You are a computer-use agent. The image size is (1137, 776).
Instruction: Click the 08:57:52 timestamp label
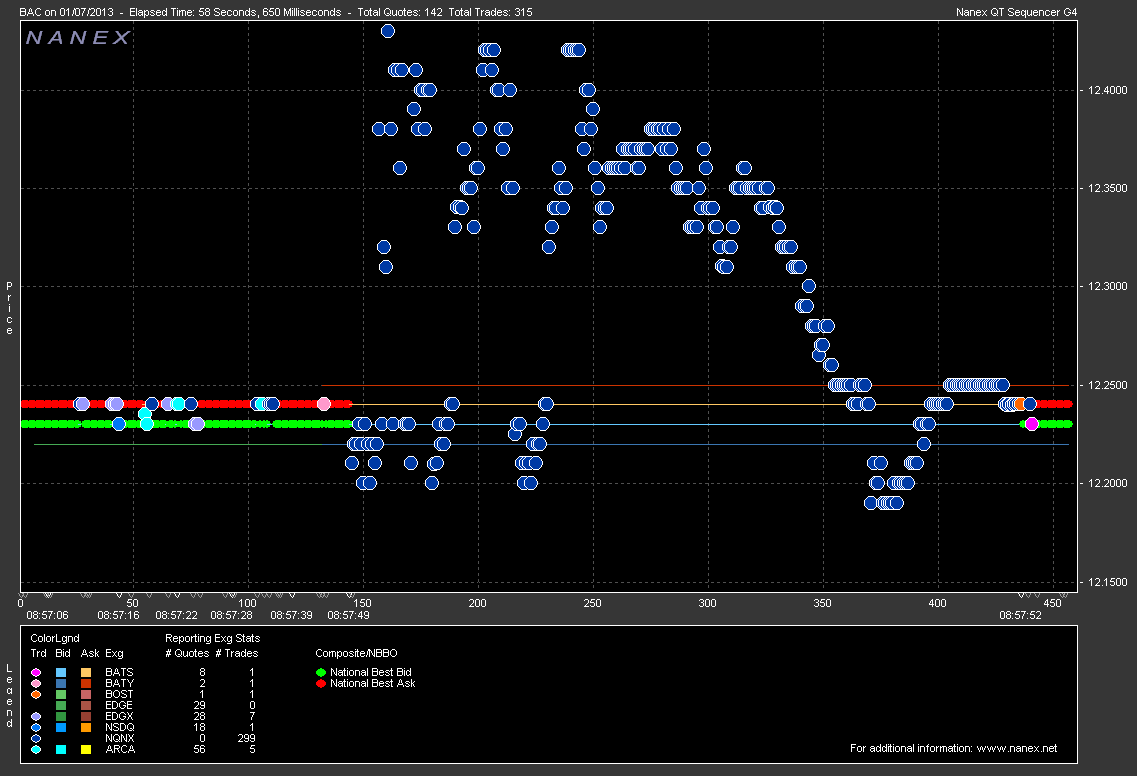(1020, 615)
